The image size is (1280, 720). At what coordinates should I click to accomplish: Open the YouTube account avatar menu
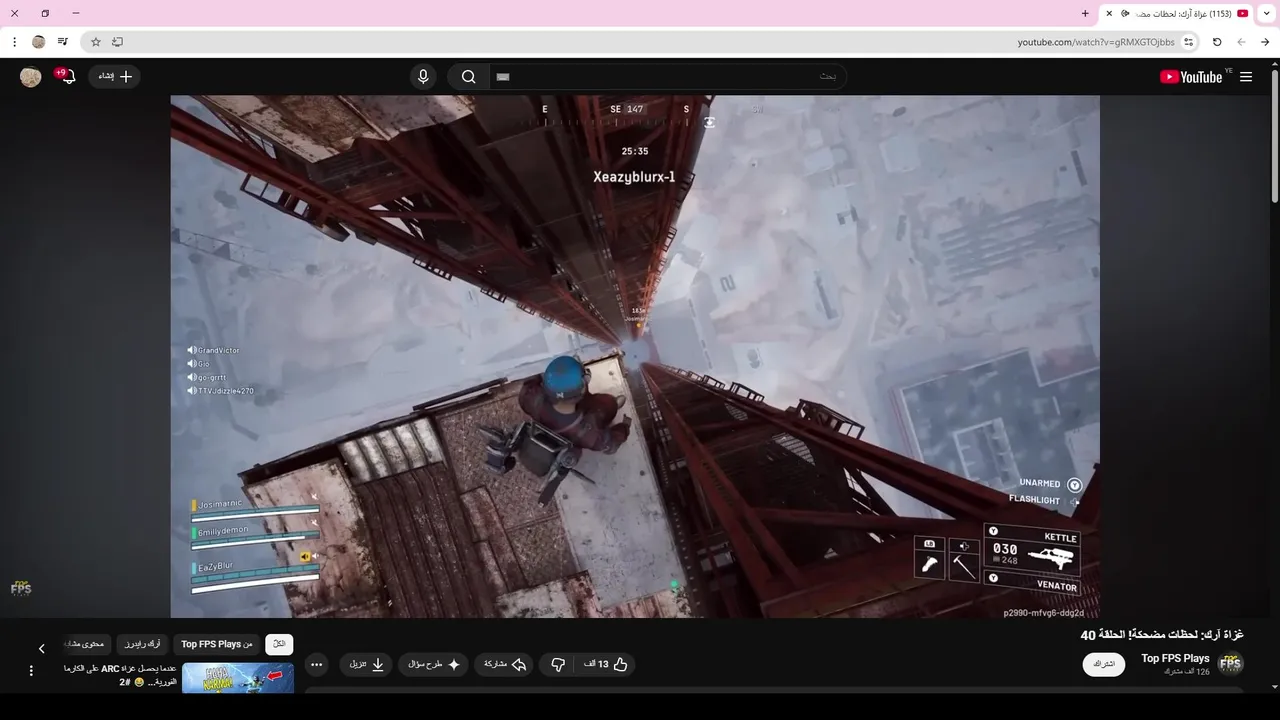coord(31,77)
